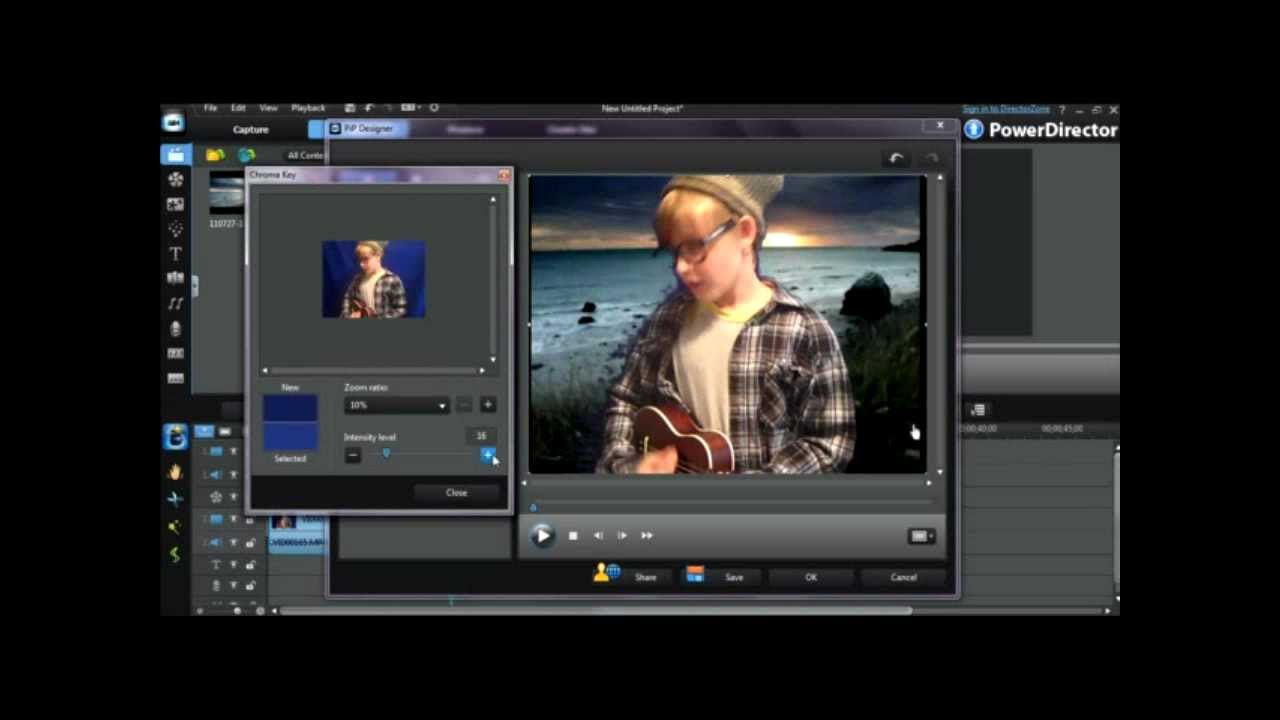The height and width of the screenshot is (720, 1280).
Task: Open the Transition Room icon
Action: (x=176, y=278)
